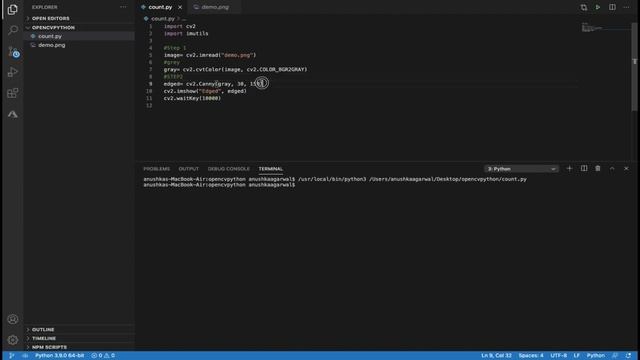
Task: Select the Terminal panel tab
Action: [x=271, y=169]
